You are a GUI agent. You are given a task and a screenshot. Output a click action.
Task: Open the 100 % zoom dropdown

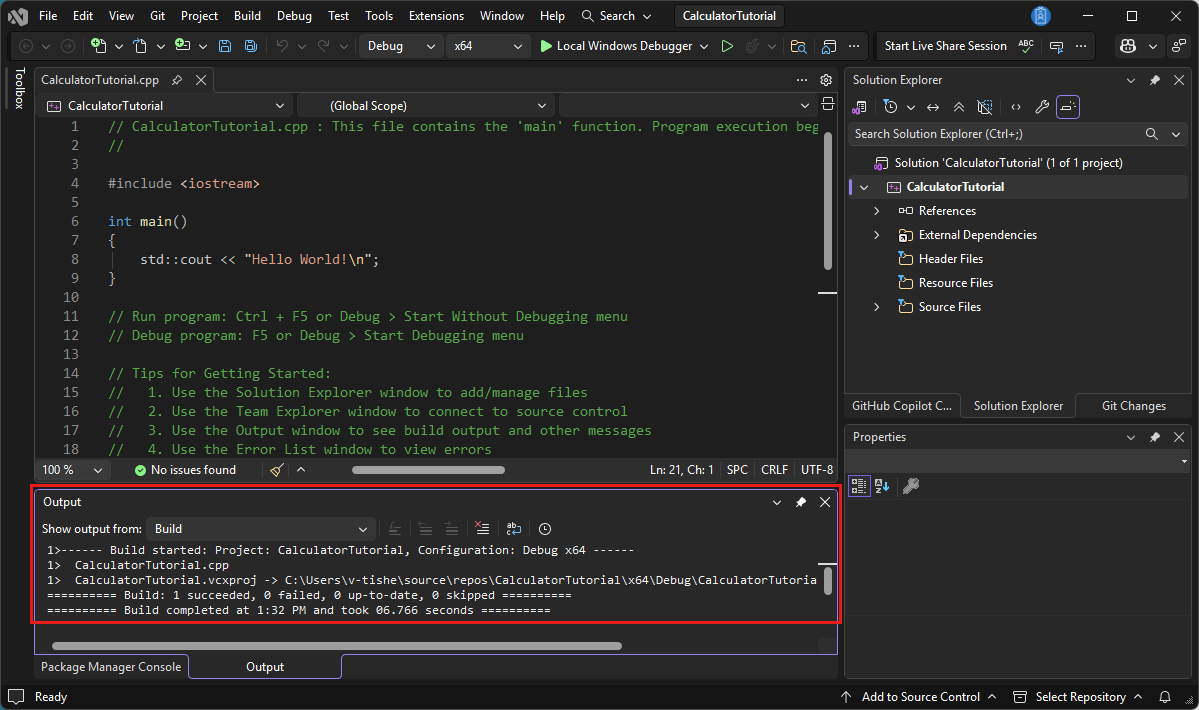pos(72,469)
